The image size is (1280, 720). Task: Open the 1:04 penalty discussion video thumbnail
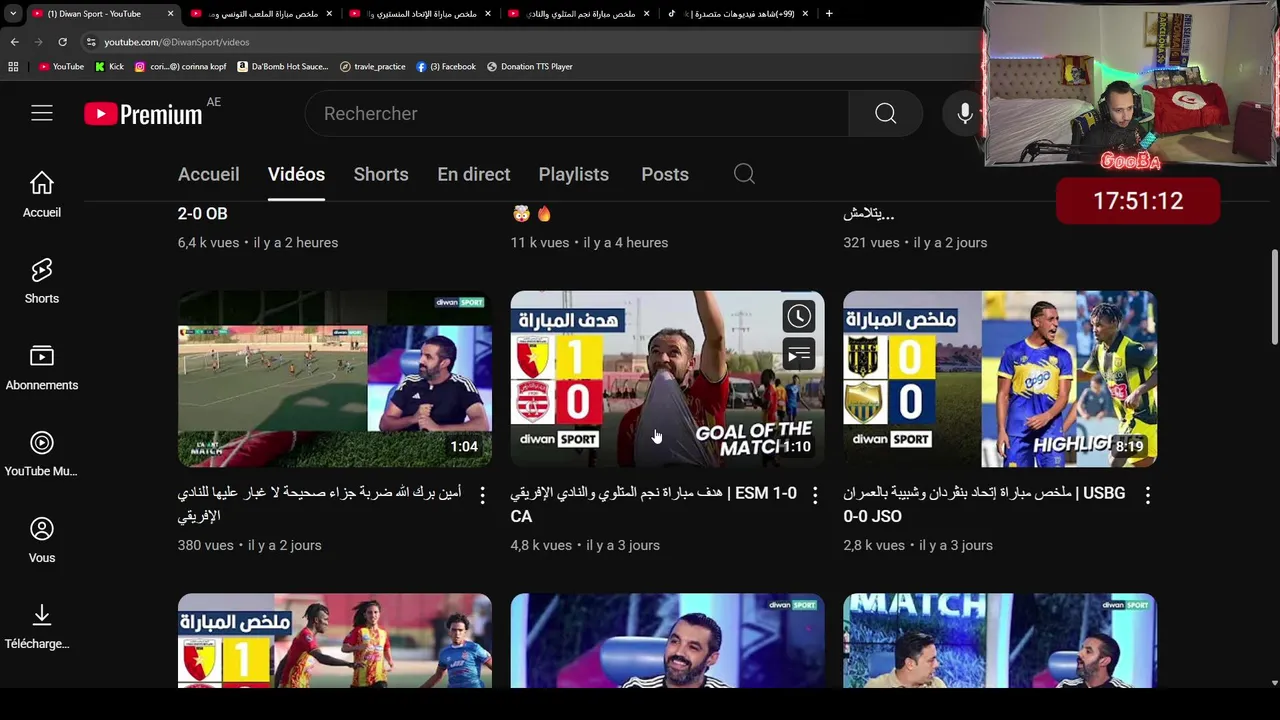(x=335, y=379)
